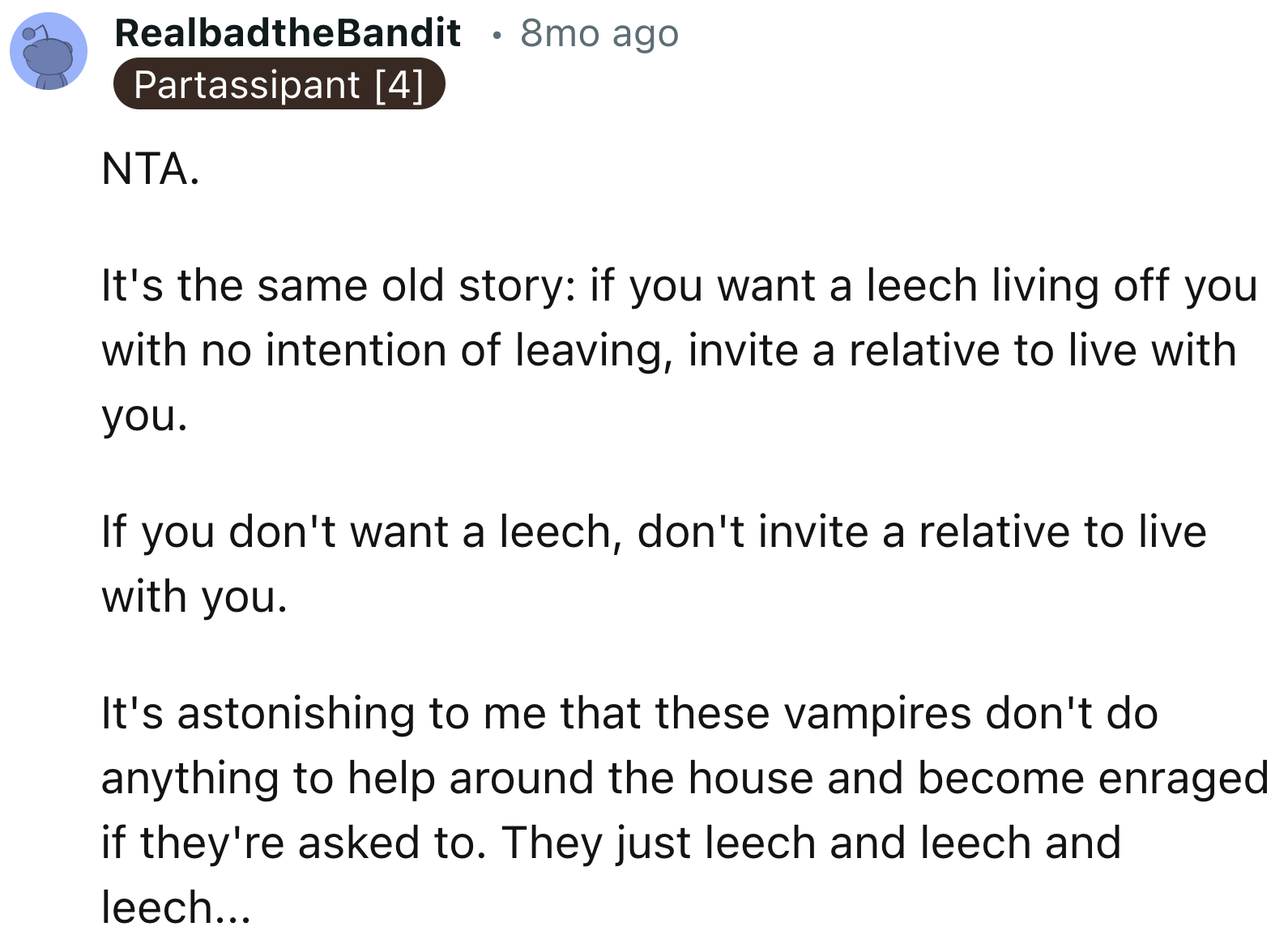Click the final "leech..." text
This screenshot has width=1288, height=948.
point(176,907)
